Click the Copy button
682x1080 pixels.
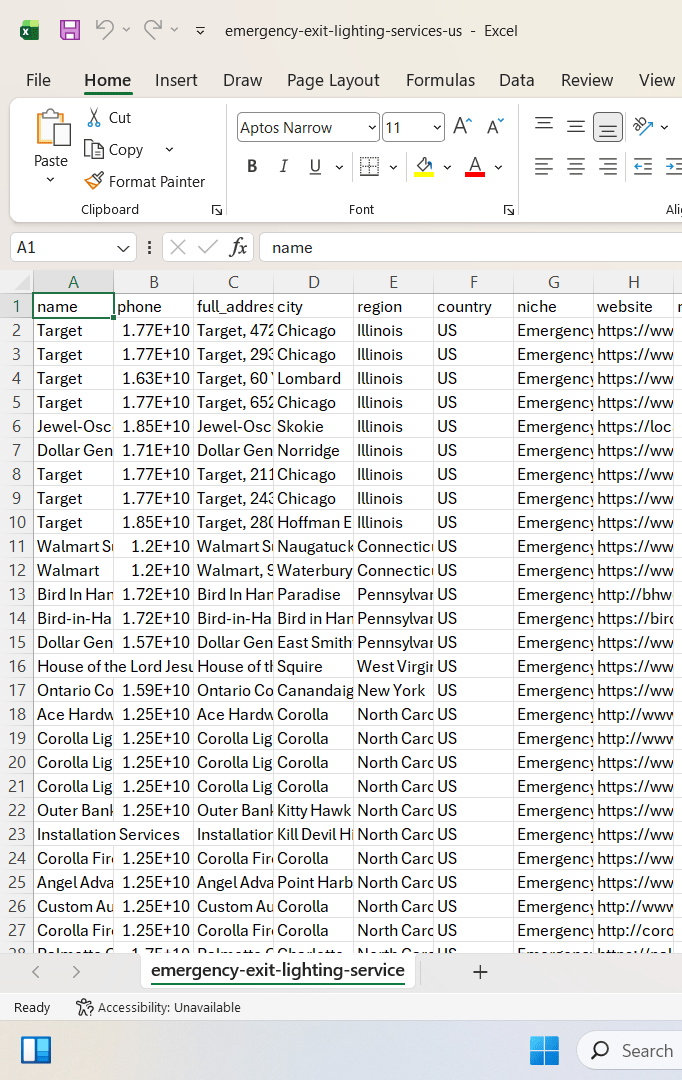click(x=114, y=149)
